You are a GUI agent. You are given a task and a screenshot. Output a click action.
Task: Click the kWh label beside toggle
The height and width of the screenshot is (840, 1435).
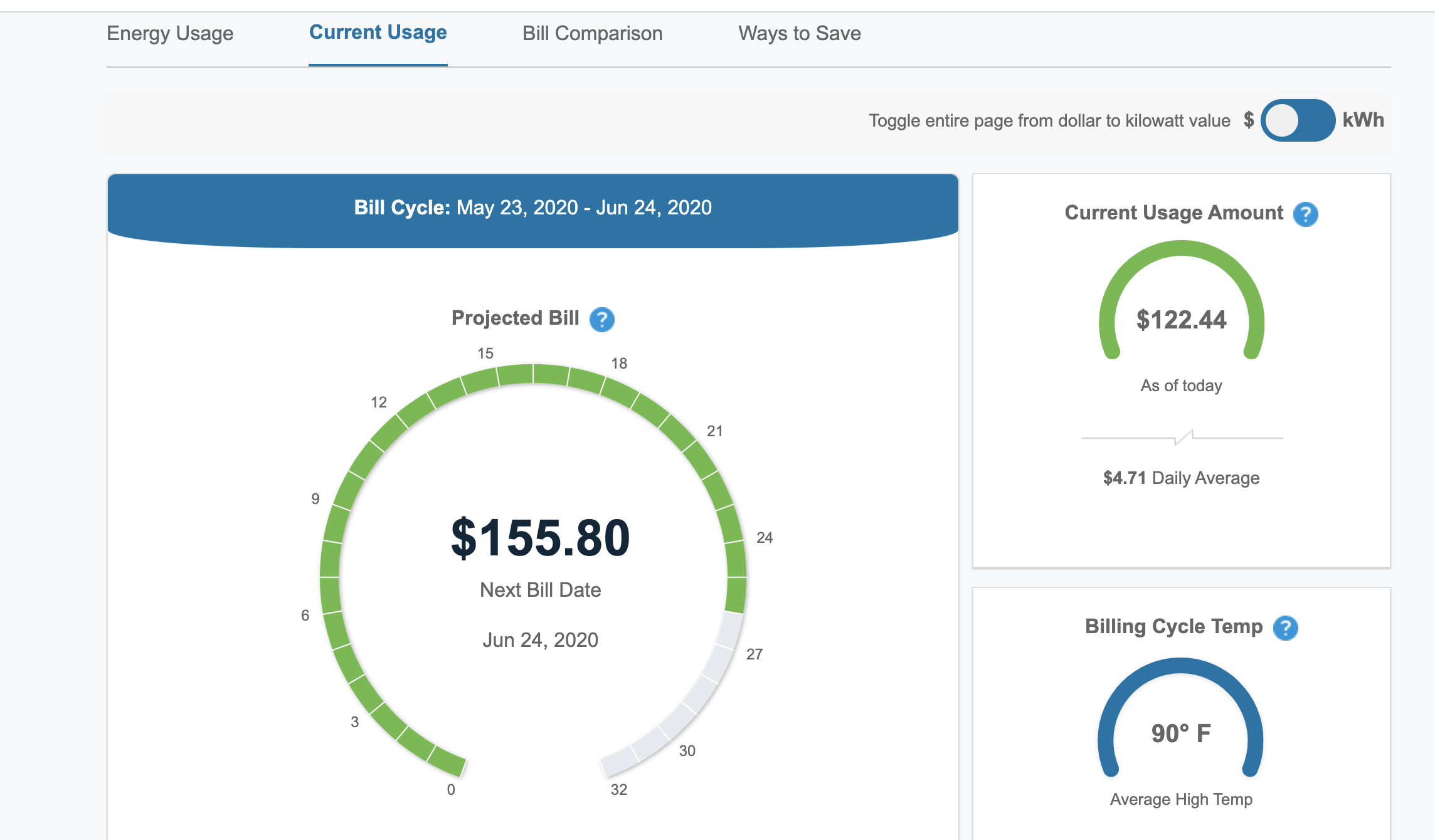(x=1362, y=120)
